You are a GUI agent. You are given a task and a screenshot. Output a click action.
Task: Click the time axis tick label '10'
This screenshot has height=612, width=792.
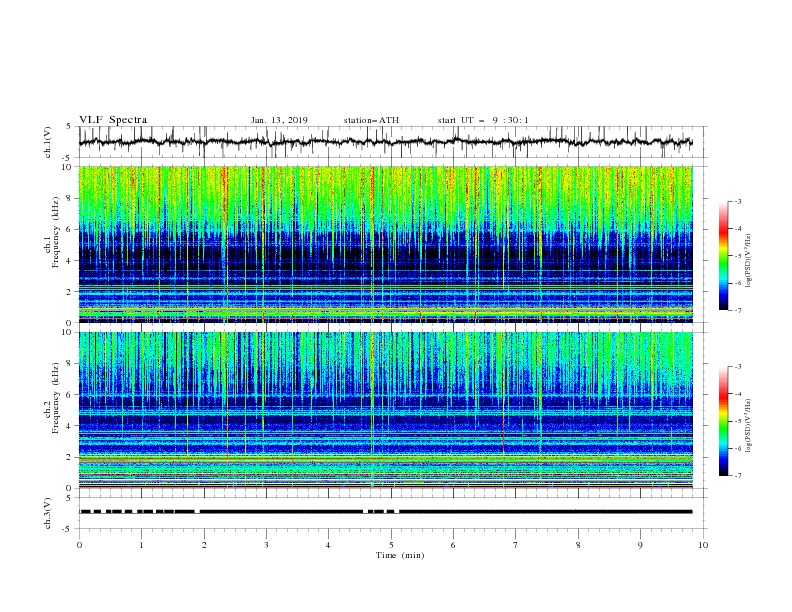(703, 545)
